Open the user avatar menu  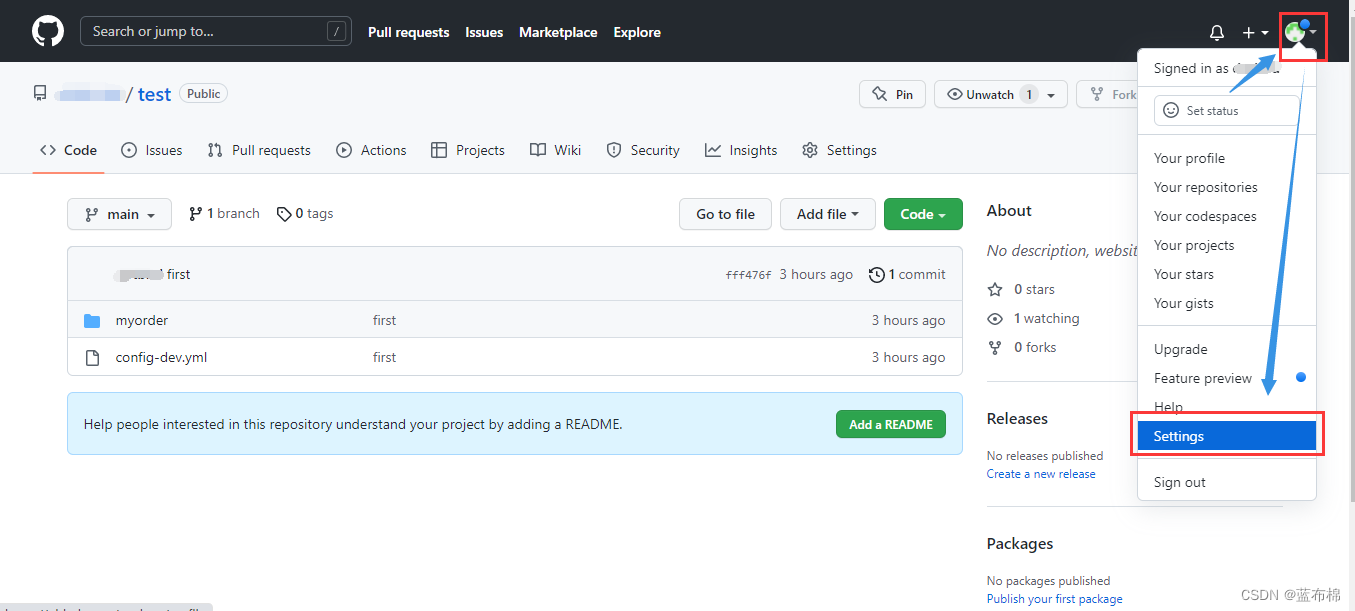[1301, 32]
